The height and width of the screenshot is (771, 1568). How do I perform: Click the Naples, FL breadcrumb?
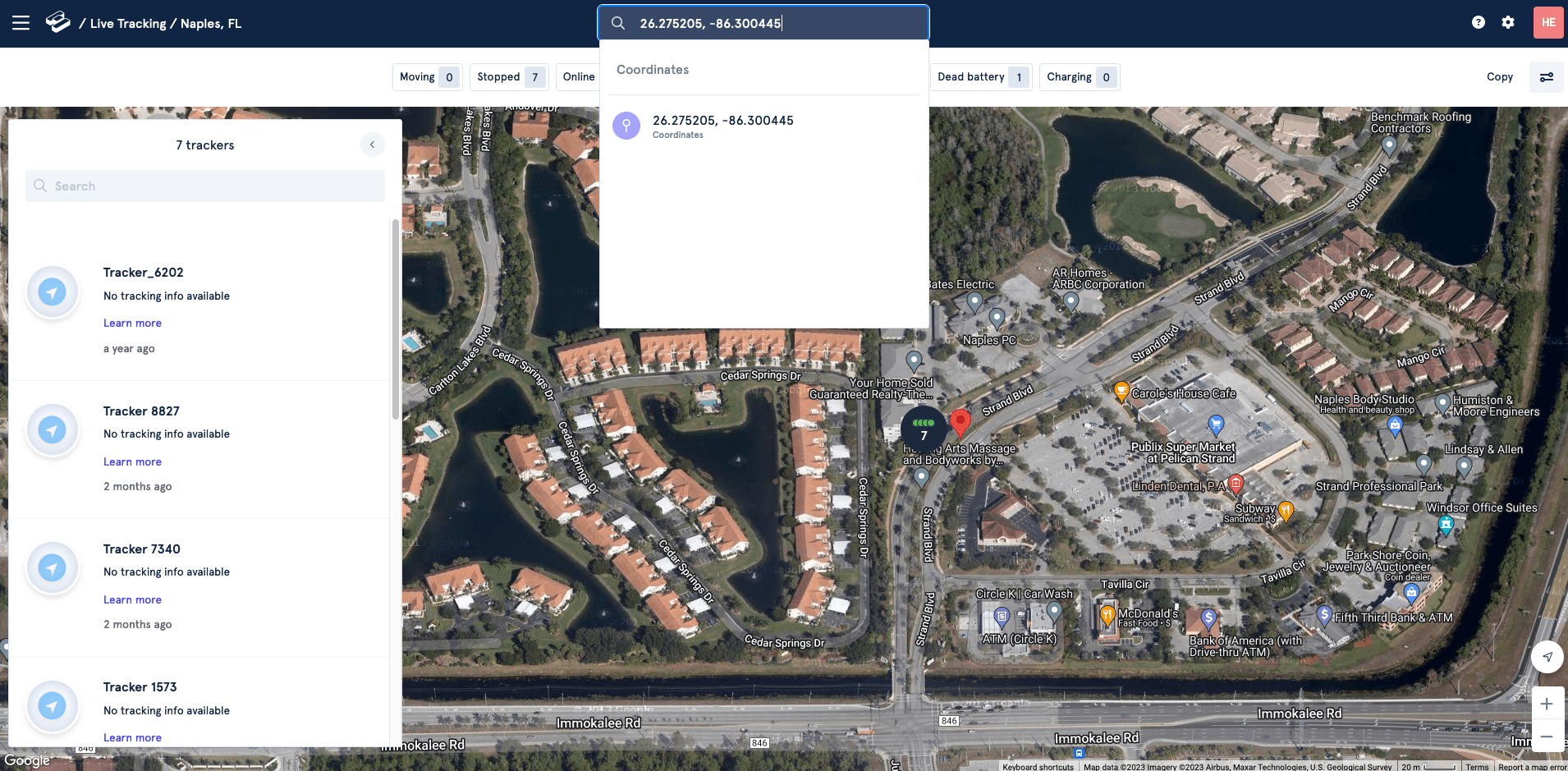pos(211,24)
